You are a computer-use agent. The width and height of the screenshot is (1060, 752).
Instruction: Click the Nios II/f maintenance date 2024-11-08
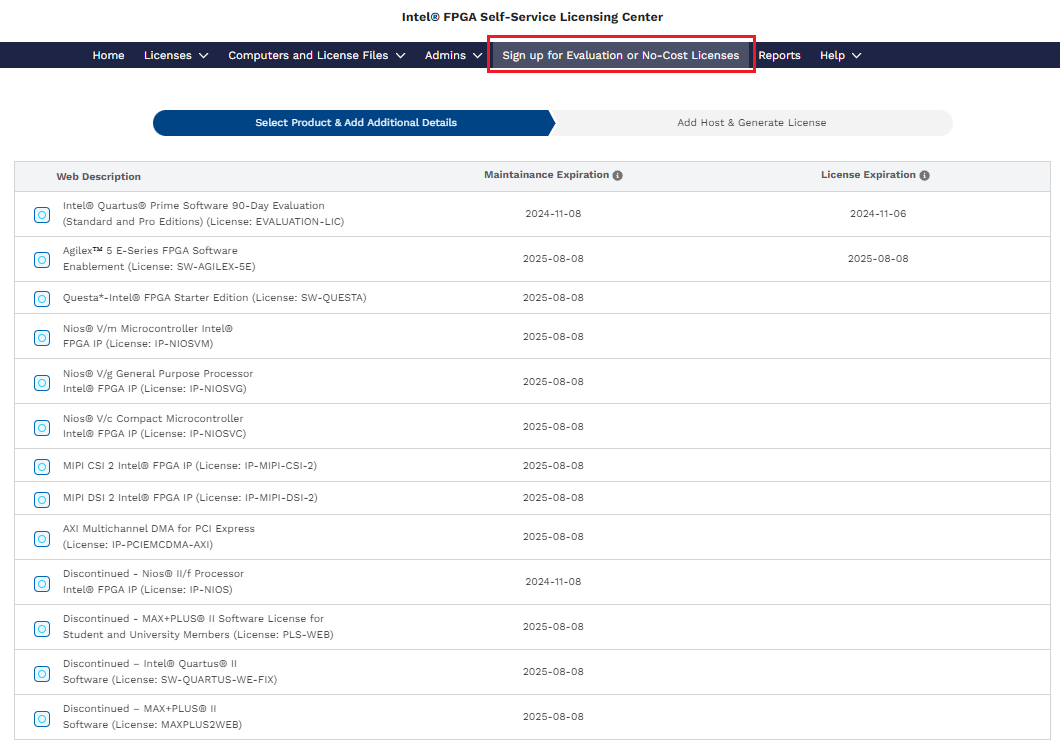pos(553,582)
